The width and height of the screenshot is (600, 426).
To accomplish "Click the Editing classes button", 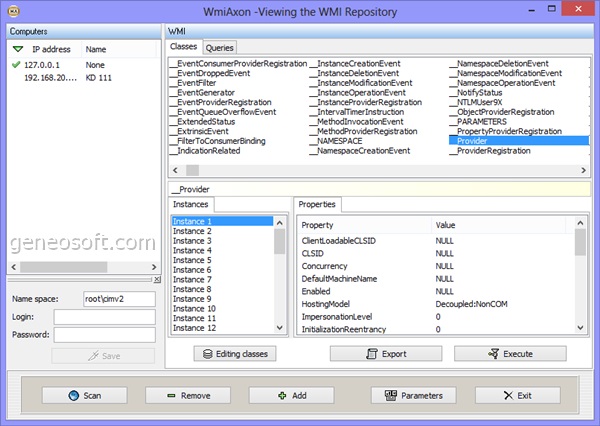I will 235,354.
